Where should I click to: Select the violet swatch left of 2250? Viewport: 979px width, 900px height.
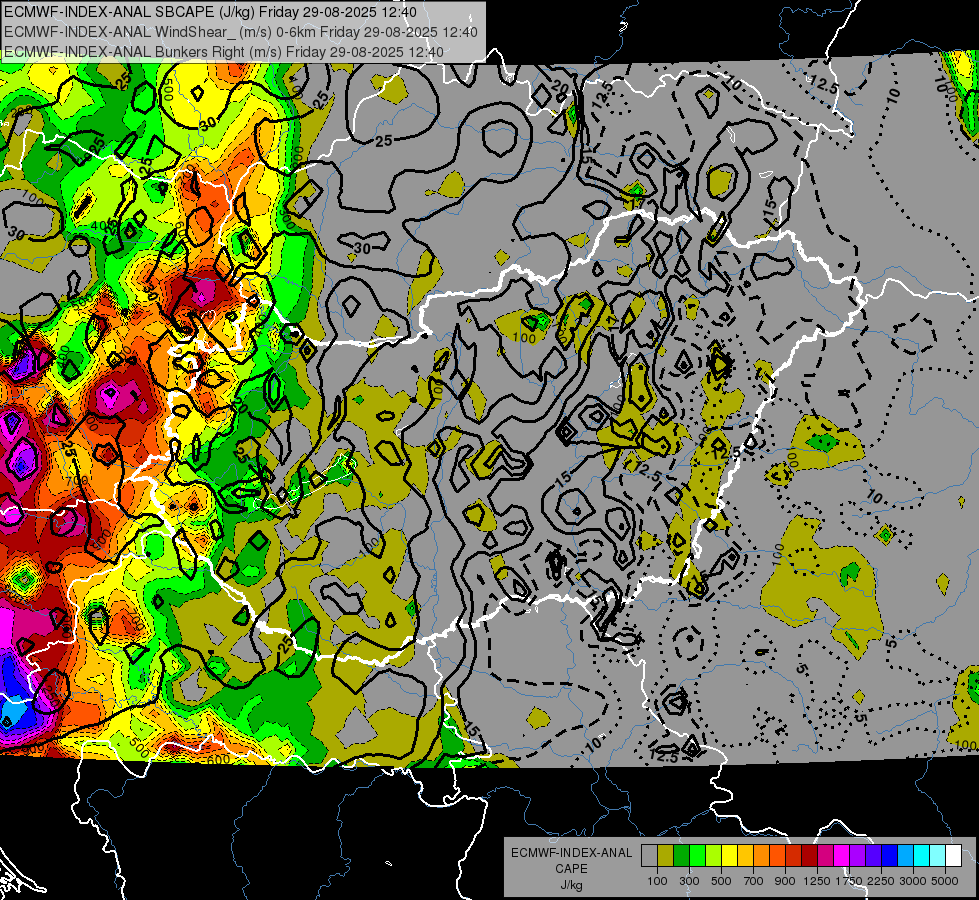coord(873,856)
